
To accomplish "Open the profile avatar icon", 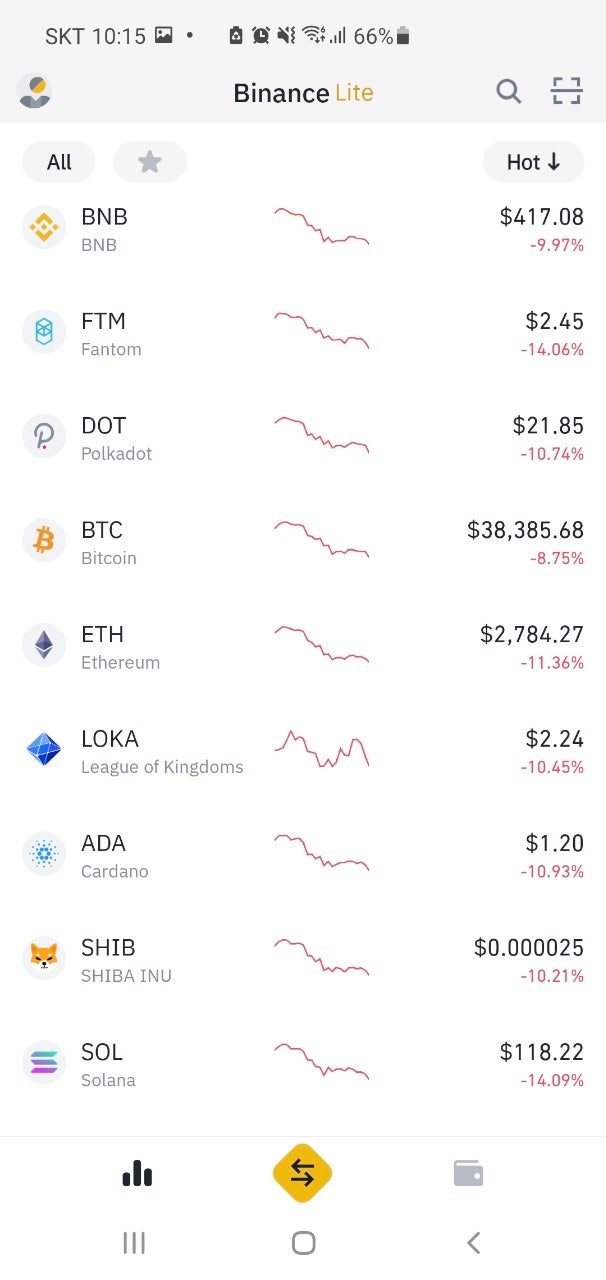I will pyautogui.click(x=35, y=92).
